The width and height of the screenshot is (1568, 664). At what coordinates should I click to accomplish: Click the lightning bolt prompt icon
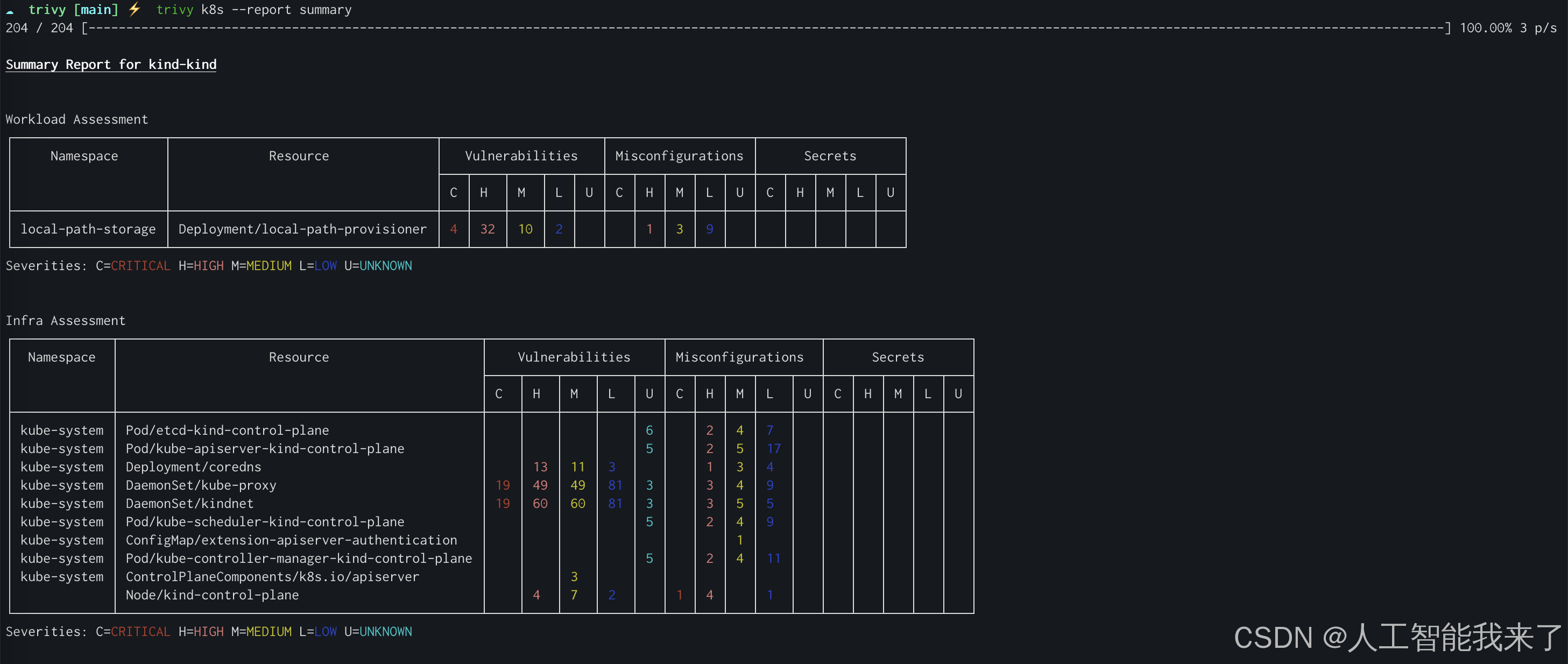135,9
